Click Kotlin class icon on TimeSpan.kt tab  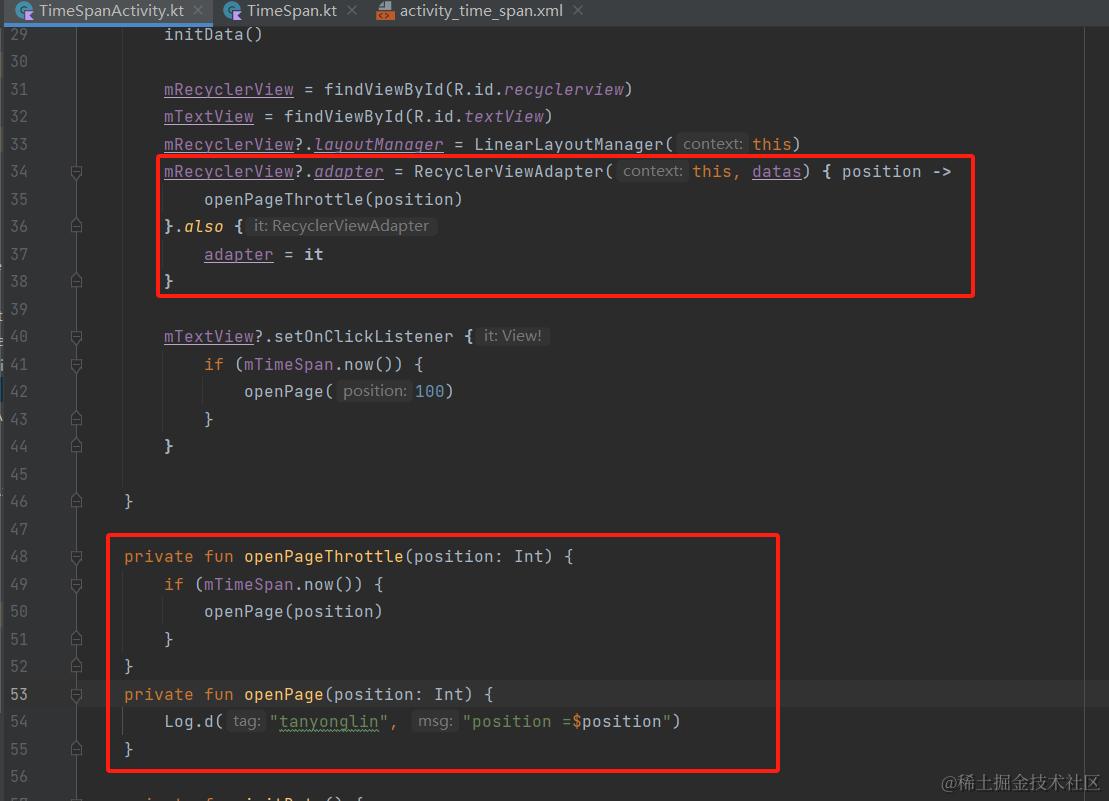coord(232,11)
